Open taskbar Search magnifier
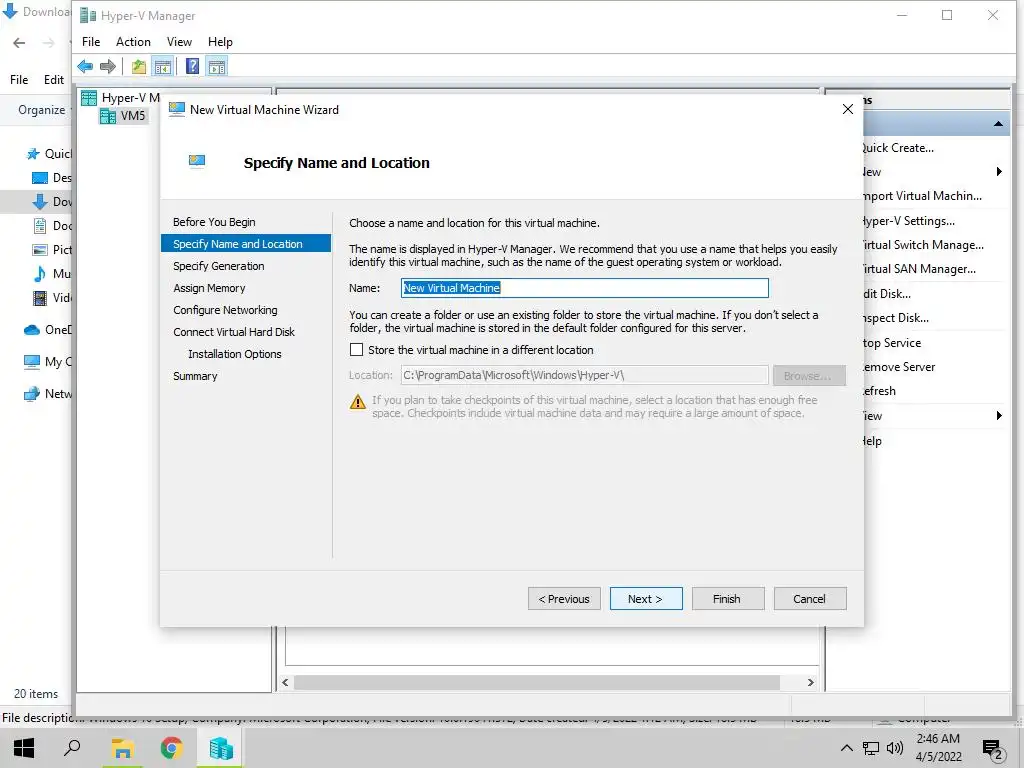1024x768 pixels. [72, 748]
